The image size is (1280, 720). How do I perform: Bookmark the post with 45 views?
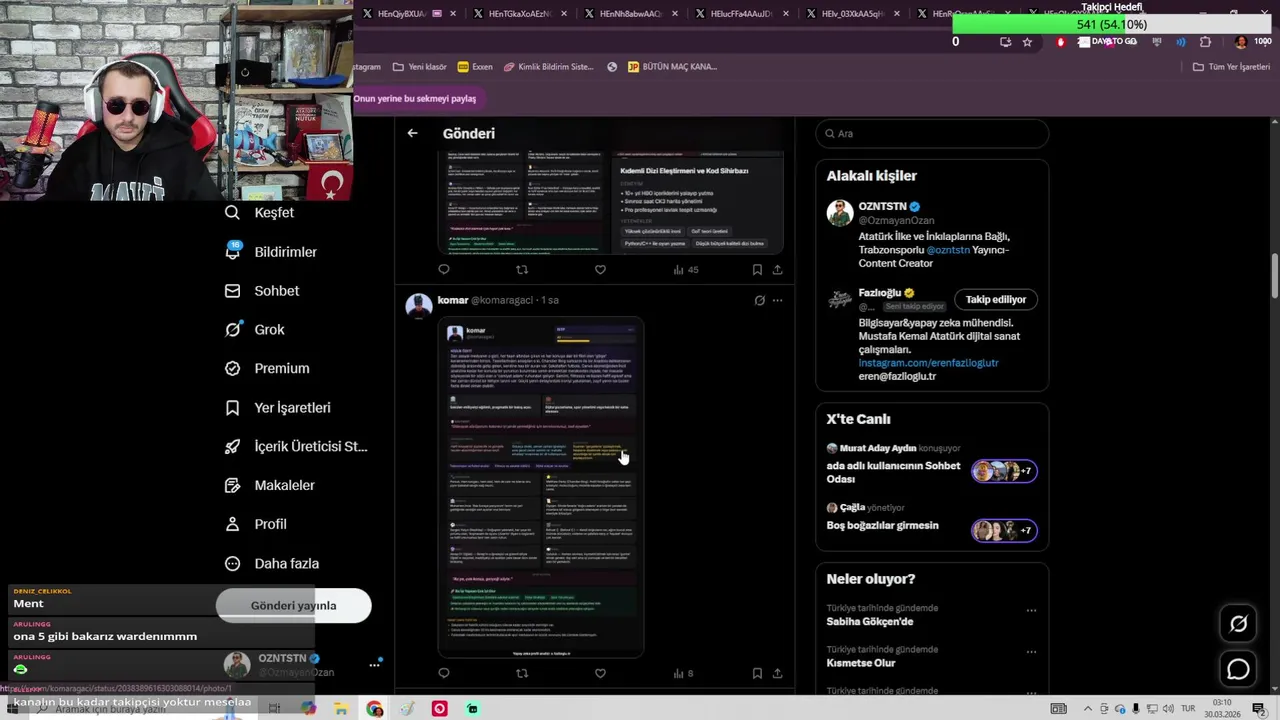point(757,270)
